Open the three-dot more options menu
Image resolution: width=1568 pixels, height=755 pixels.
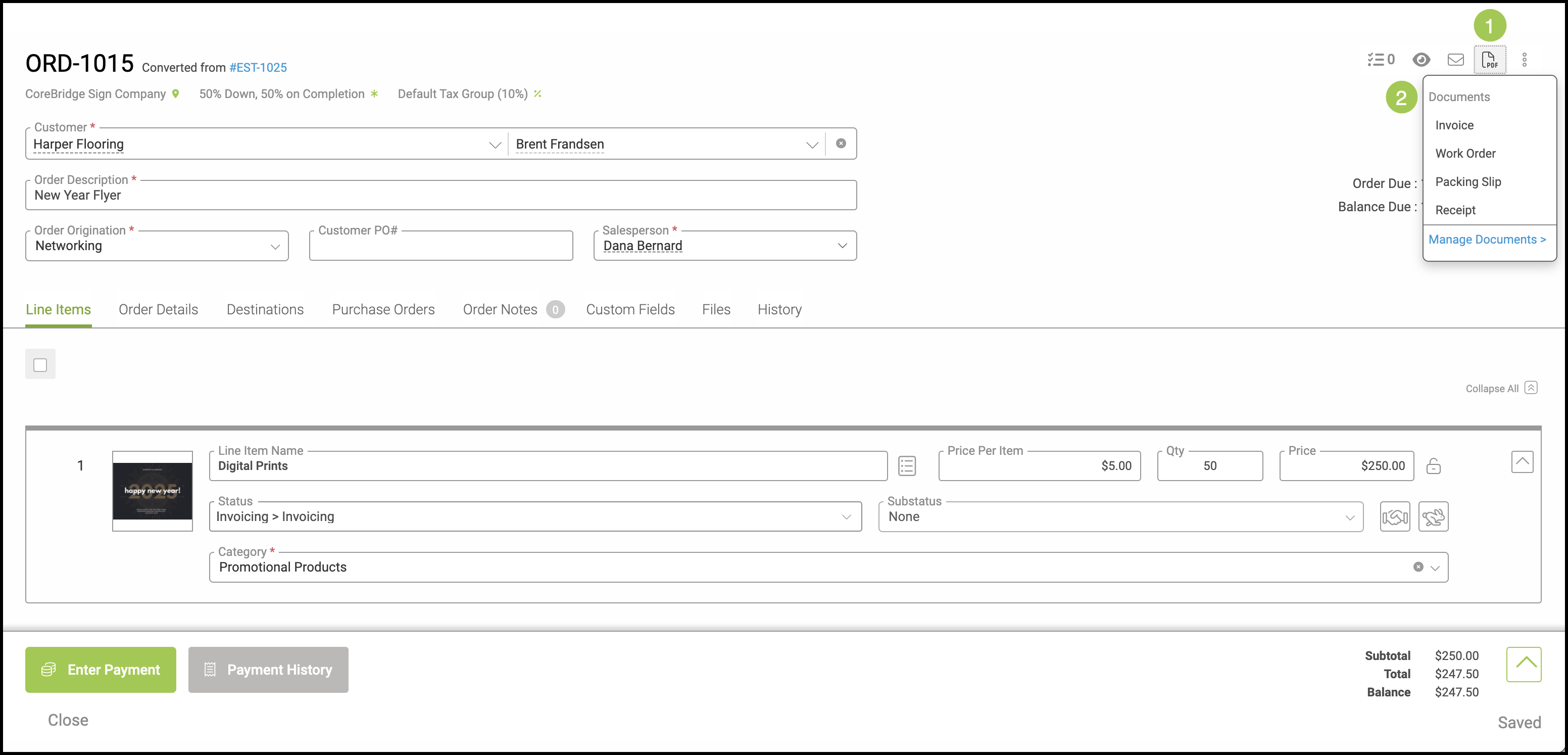(x=1524, y=60)
